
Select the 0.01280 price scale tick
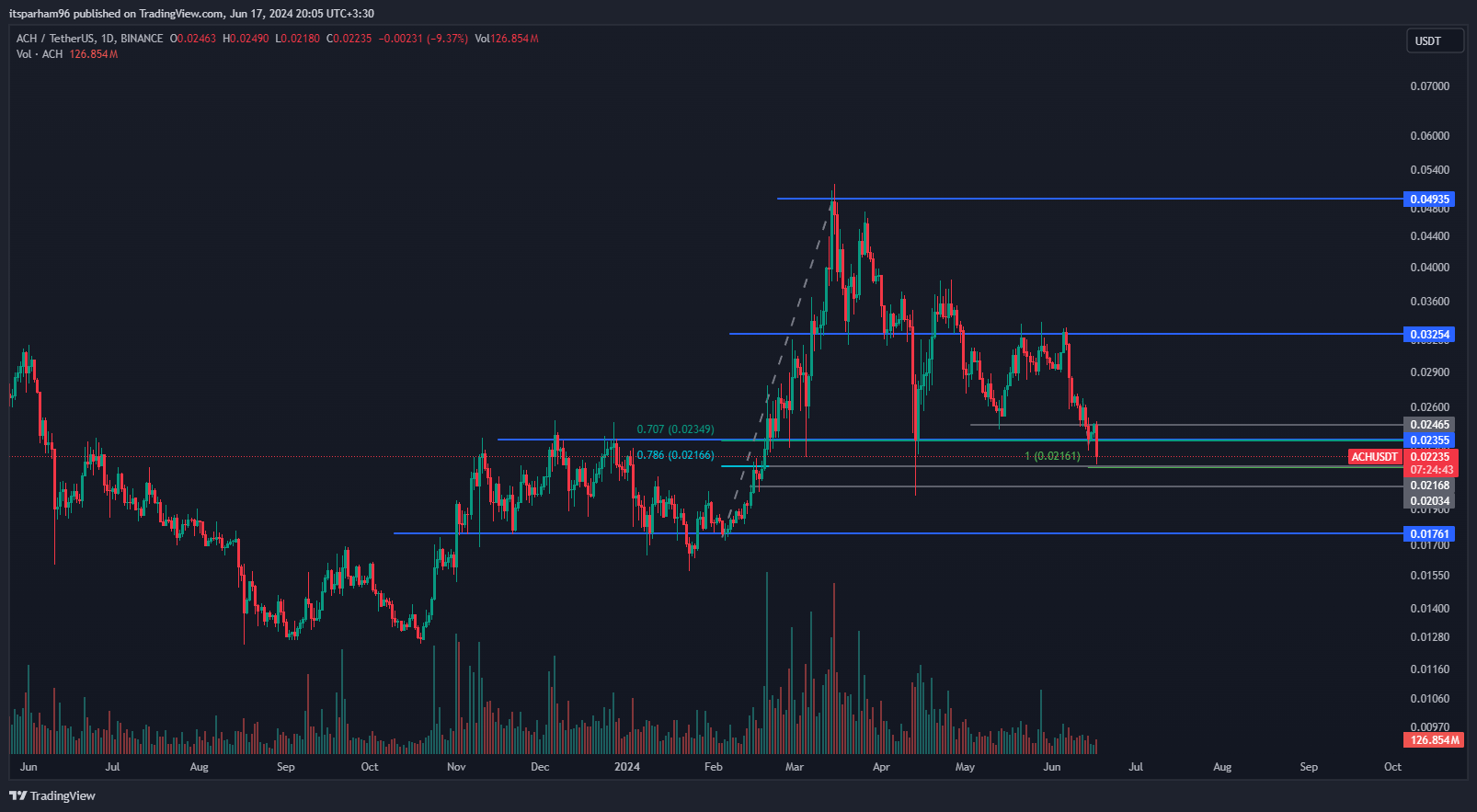pyautogui.click(x=1430, y=637)
